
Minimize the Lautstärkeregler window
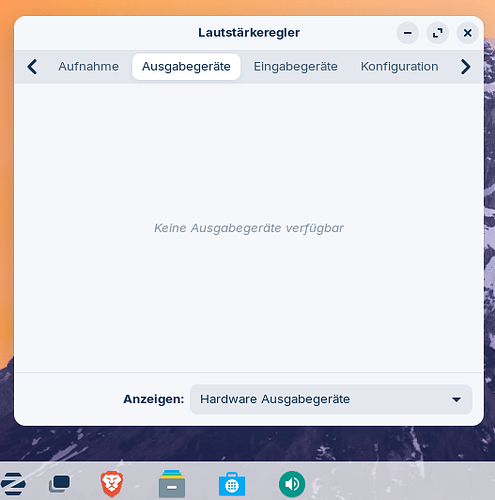pyautogui.click(x=407, y=33)
